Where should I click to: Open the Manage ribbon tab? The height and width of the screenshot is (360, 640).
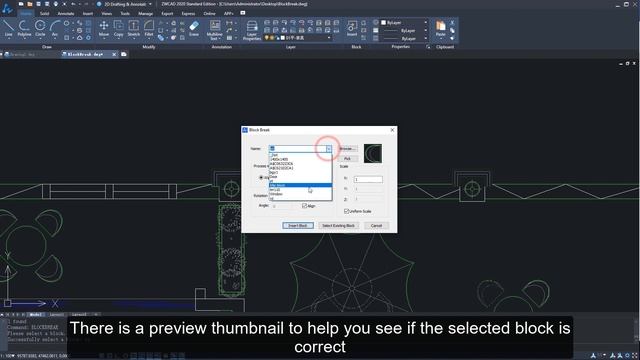(145, 13)
